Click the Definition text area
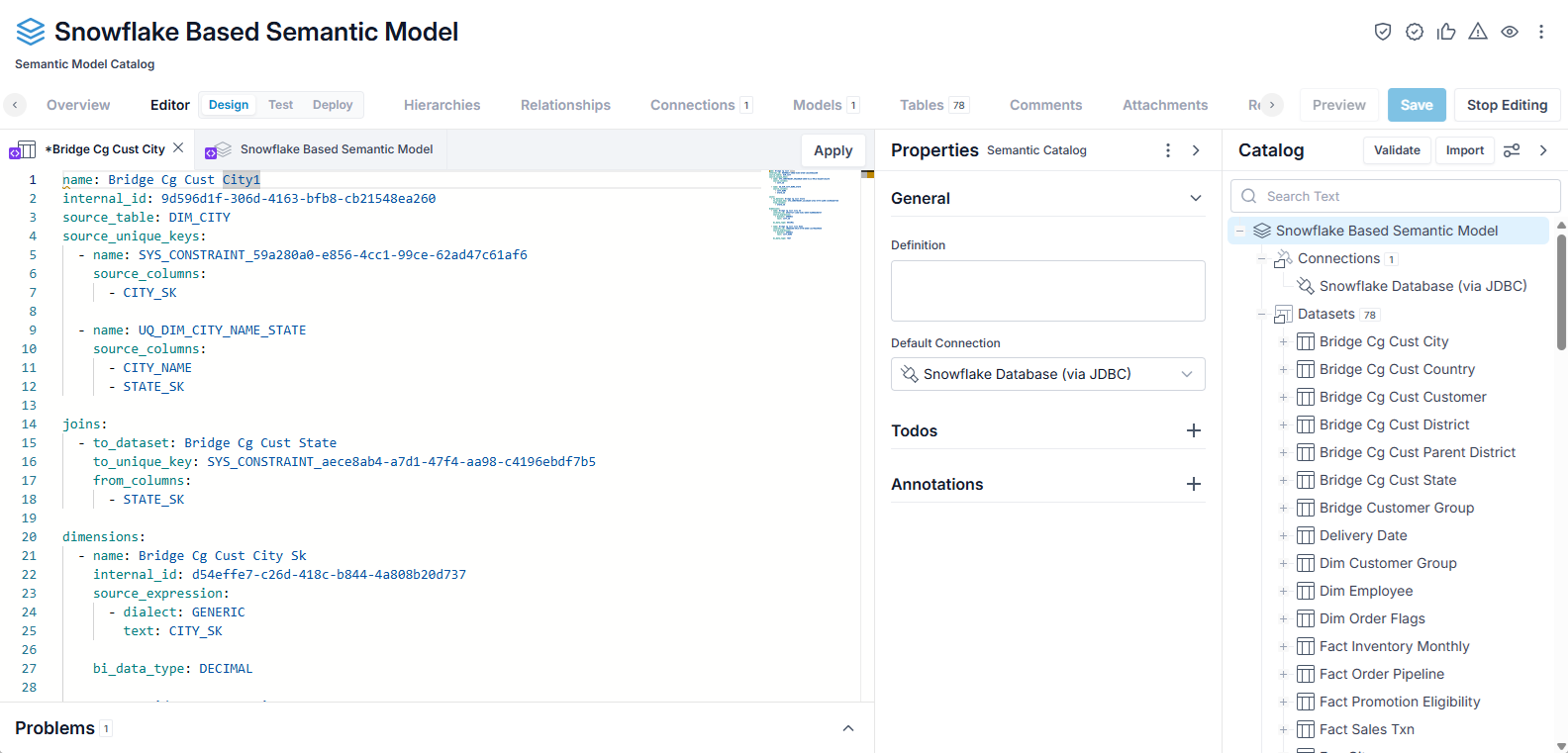The height and width of the screenshot is (753, 1568). (x=1048, y=291)
